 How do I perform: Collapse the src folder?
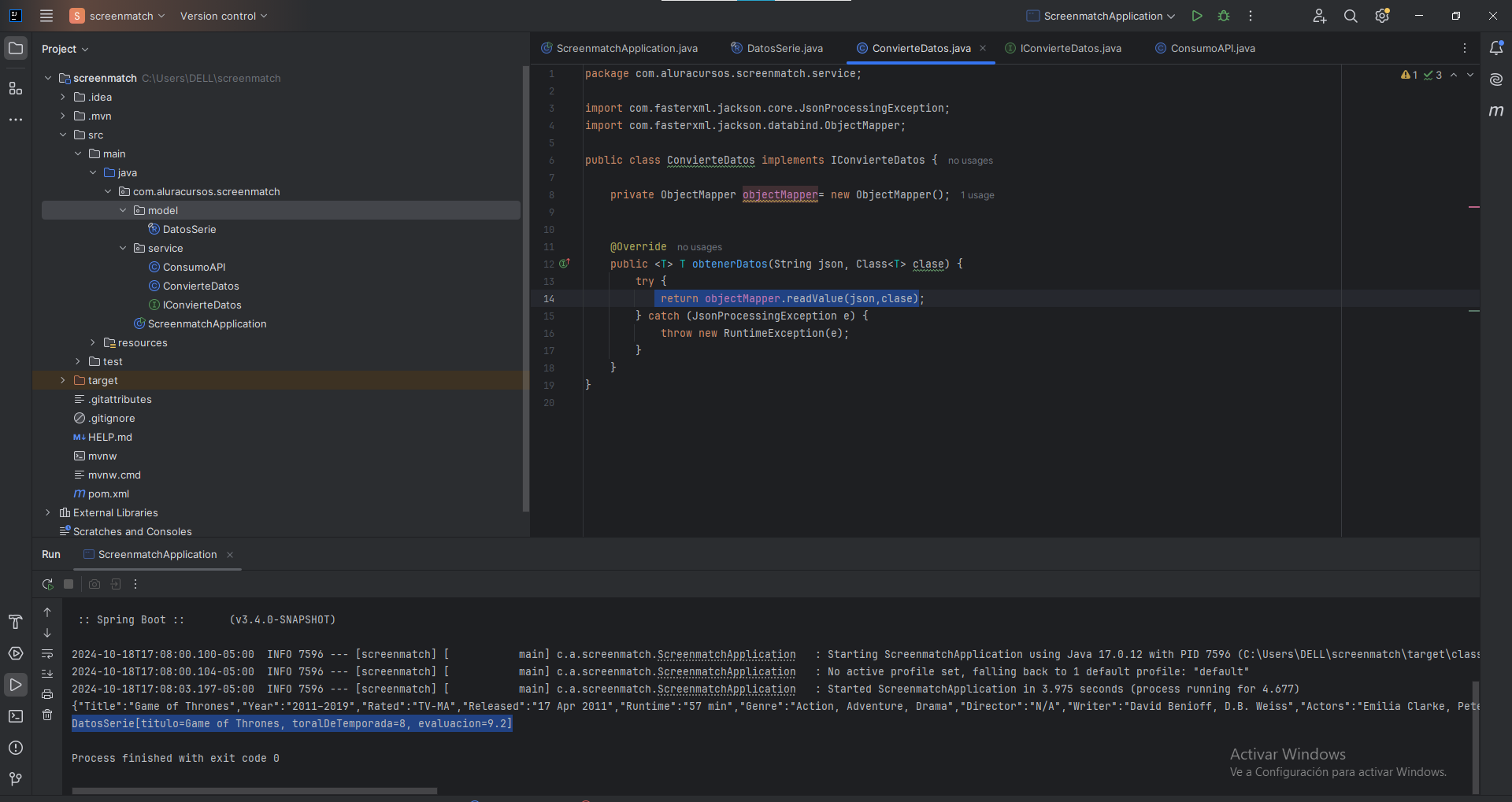click(x=63, y=135)
